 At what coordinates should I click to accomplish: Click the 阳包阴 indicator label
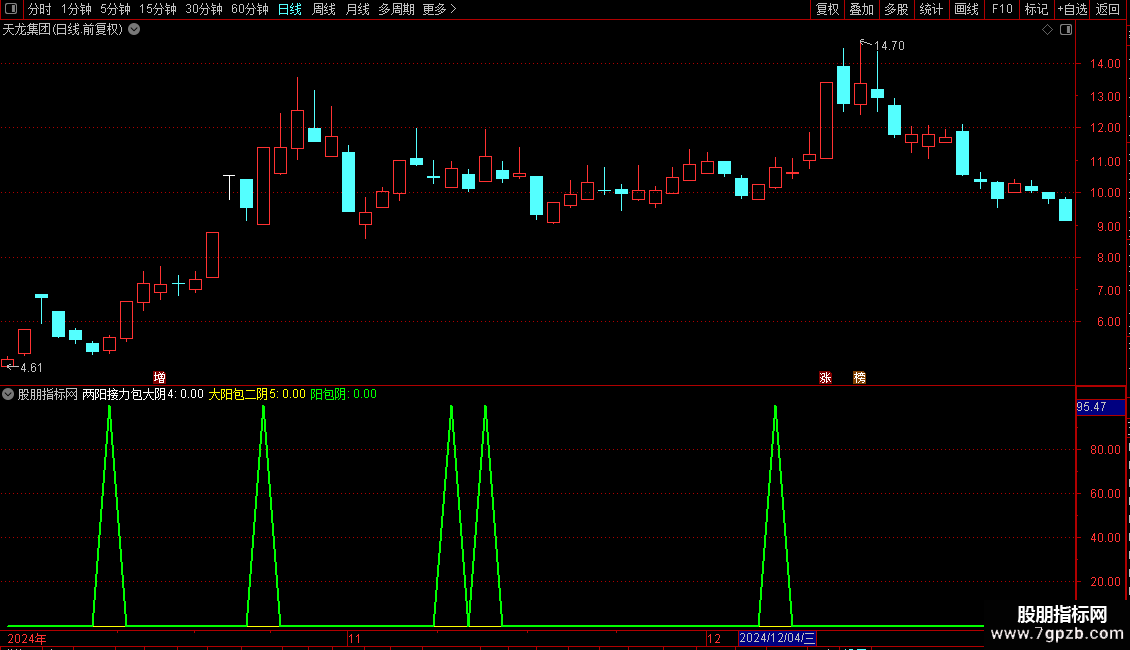coord(343,394)
